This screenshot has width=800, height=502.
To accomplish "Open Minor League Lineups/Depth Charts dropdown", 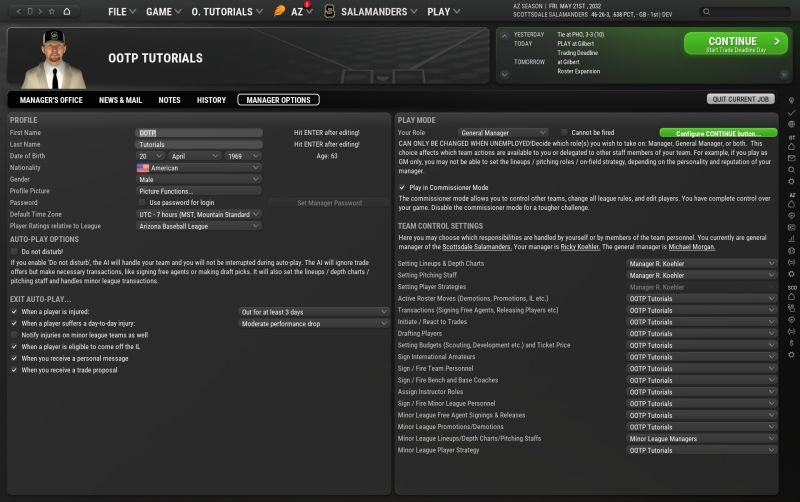I will pyautogui.click(x=702, y=439).
